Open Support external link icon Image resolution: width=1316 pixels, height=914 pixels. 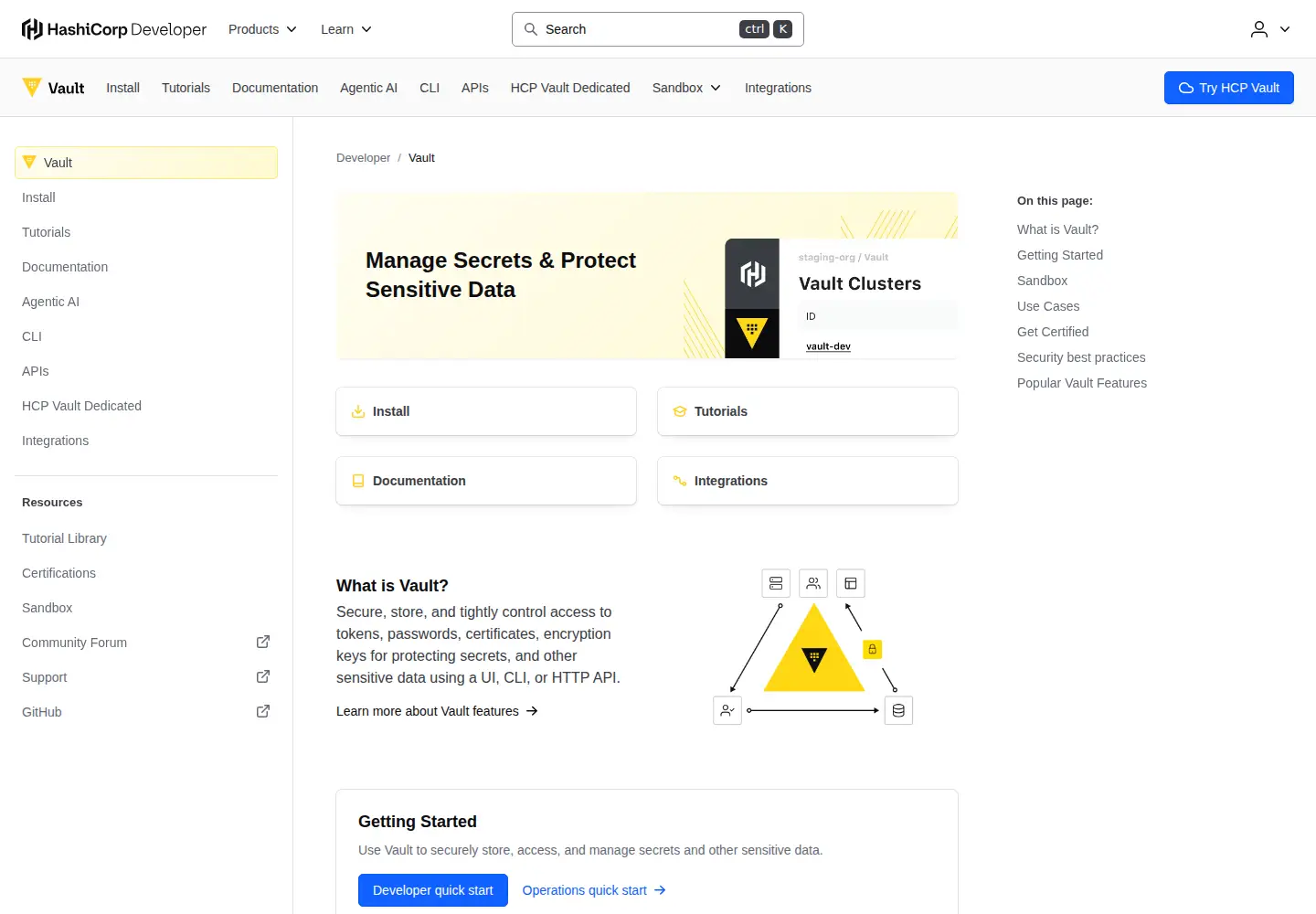(263, 676)
